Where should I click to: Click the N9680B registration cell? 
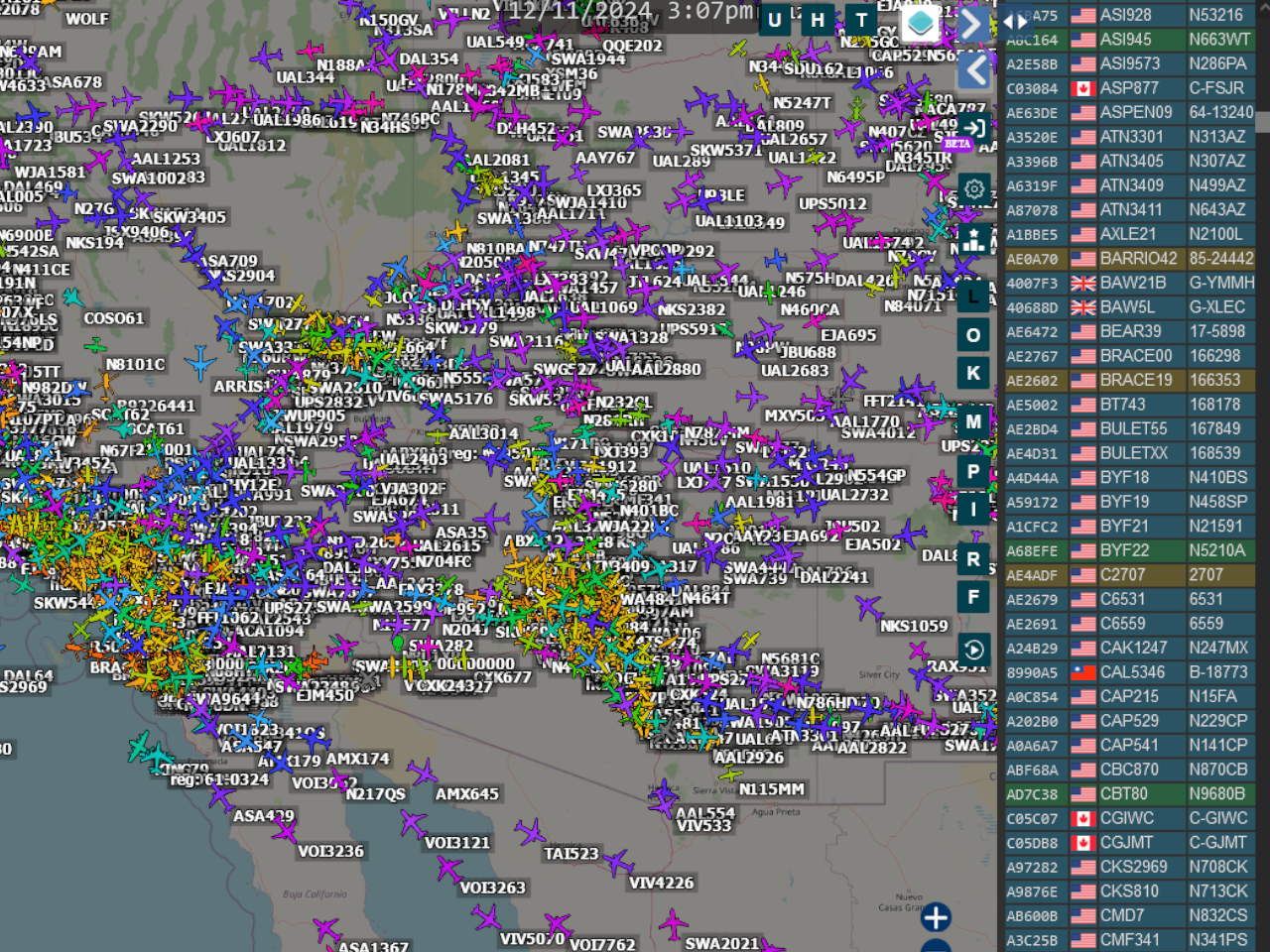coord(1217,794)
